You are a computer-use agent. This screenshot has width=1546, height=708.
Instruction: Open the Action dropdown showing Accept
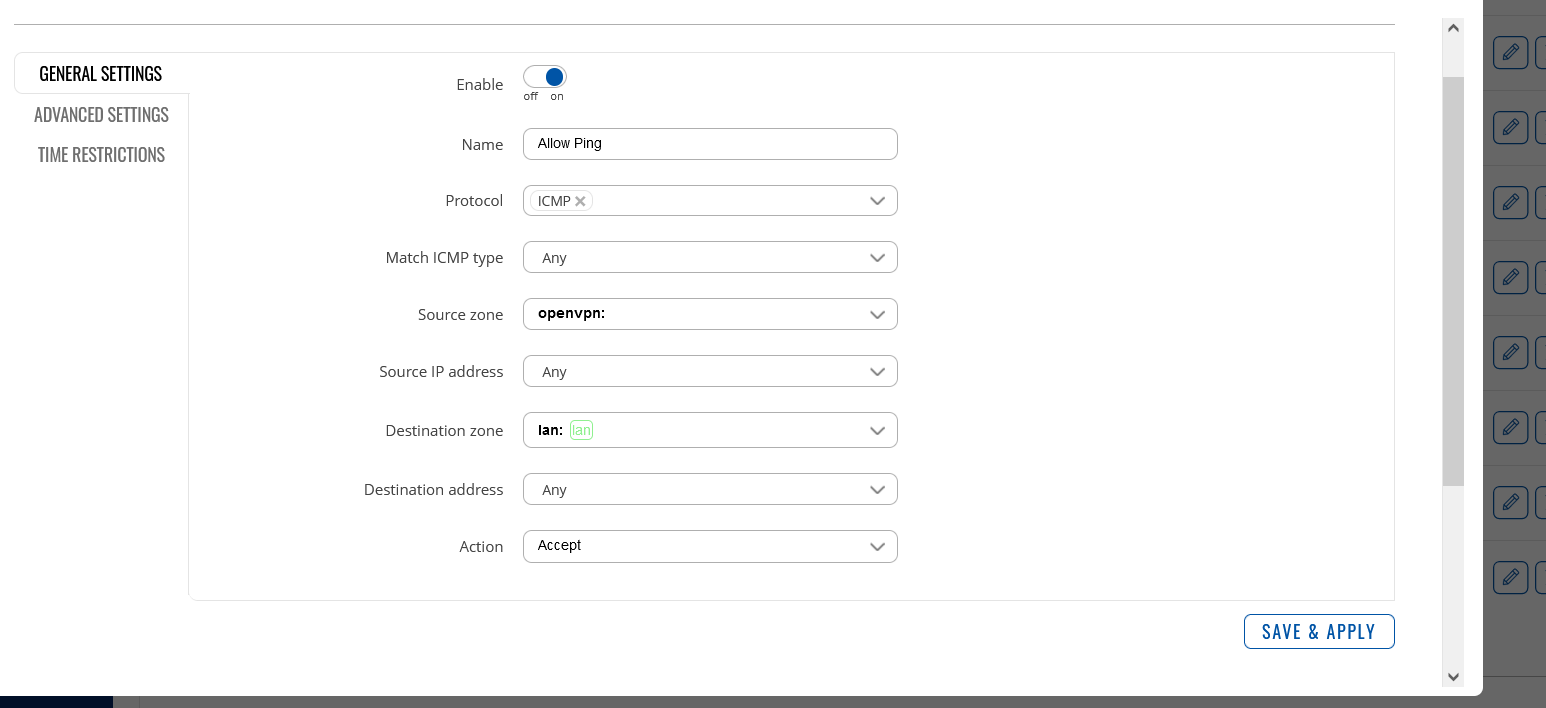point(710,546)
